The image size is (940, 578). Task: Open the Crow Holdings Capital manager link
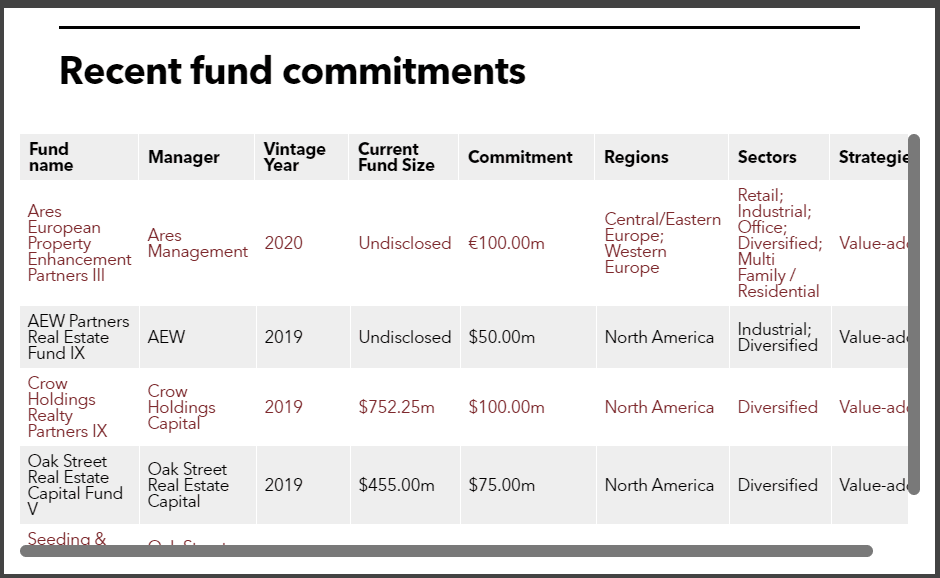181,407
